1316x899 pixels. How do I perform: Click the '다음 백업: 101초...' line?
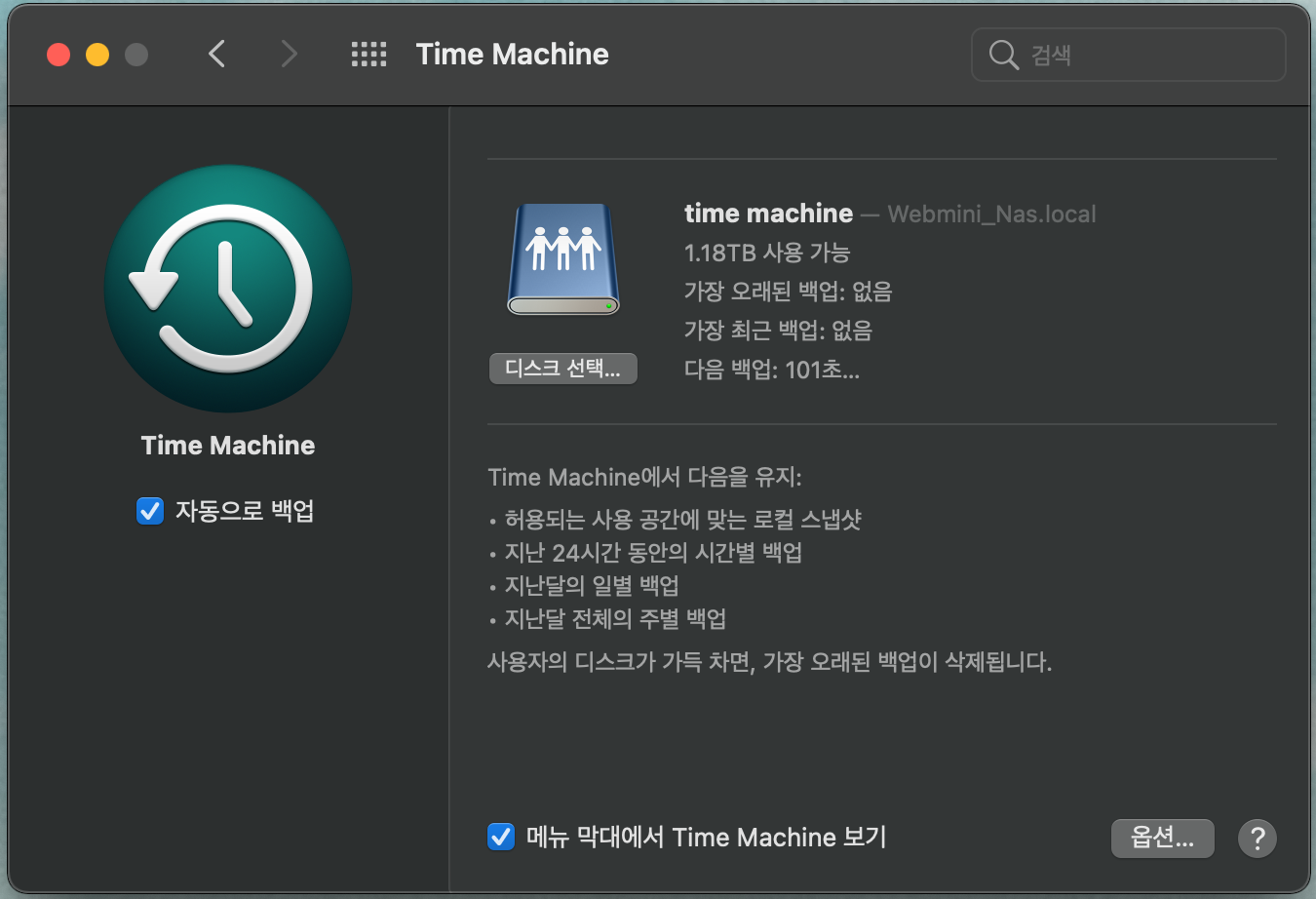click(x=772, y=370)
